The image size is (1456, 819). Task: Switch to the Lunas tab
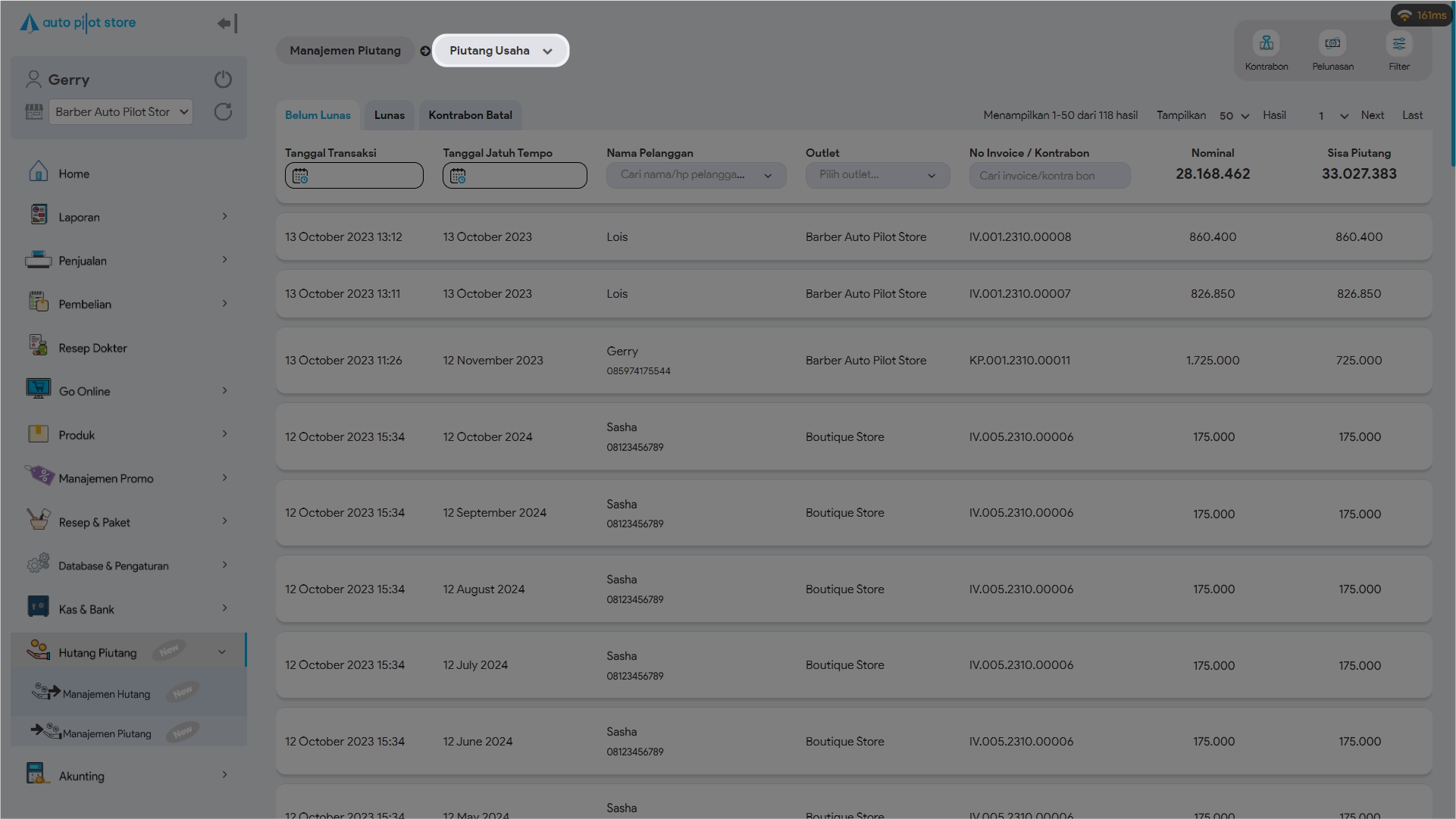389,115
